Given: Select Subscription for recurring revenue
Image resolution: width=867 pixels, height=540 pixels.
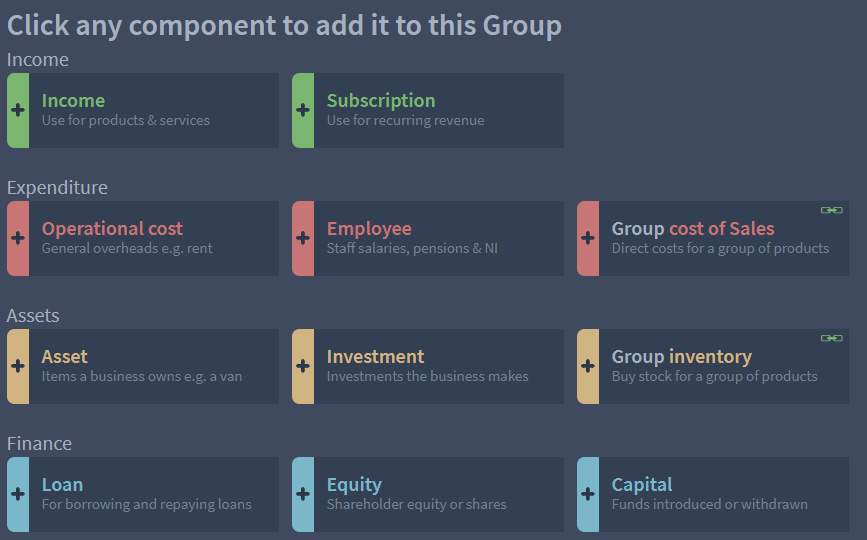Looking at the screenshot, I should point(428,110).
